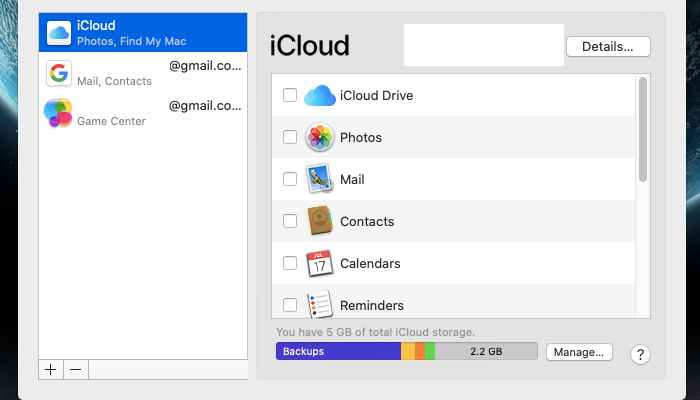The height and width of the screenshot is (400, 700).
Task: Click the 'Photos' service label
Action: 361,138
